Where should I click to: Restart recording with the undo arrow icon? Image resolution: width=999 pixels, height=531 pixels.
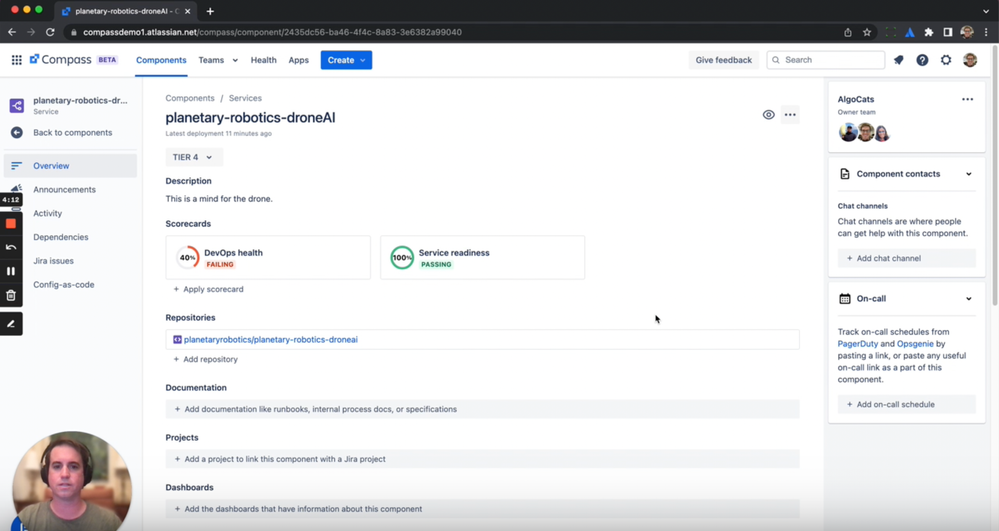[x=11, y=247]
